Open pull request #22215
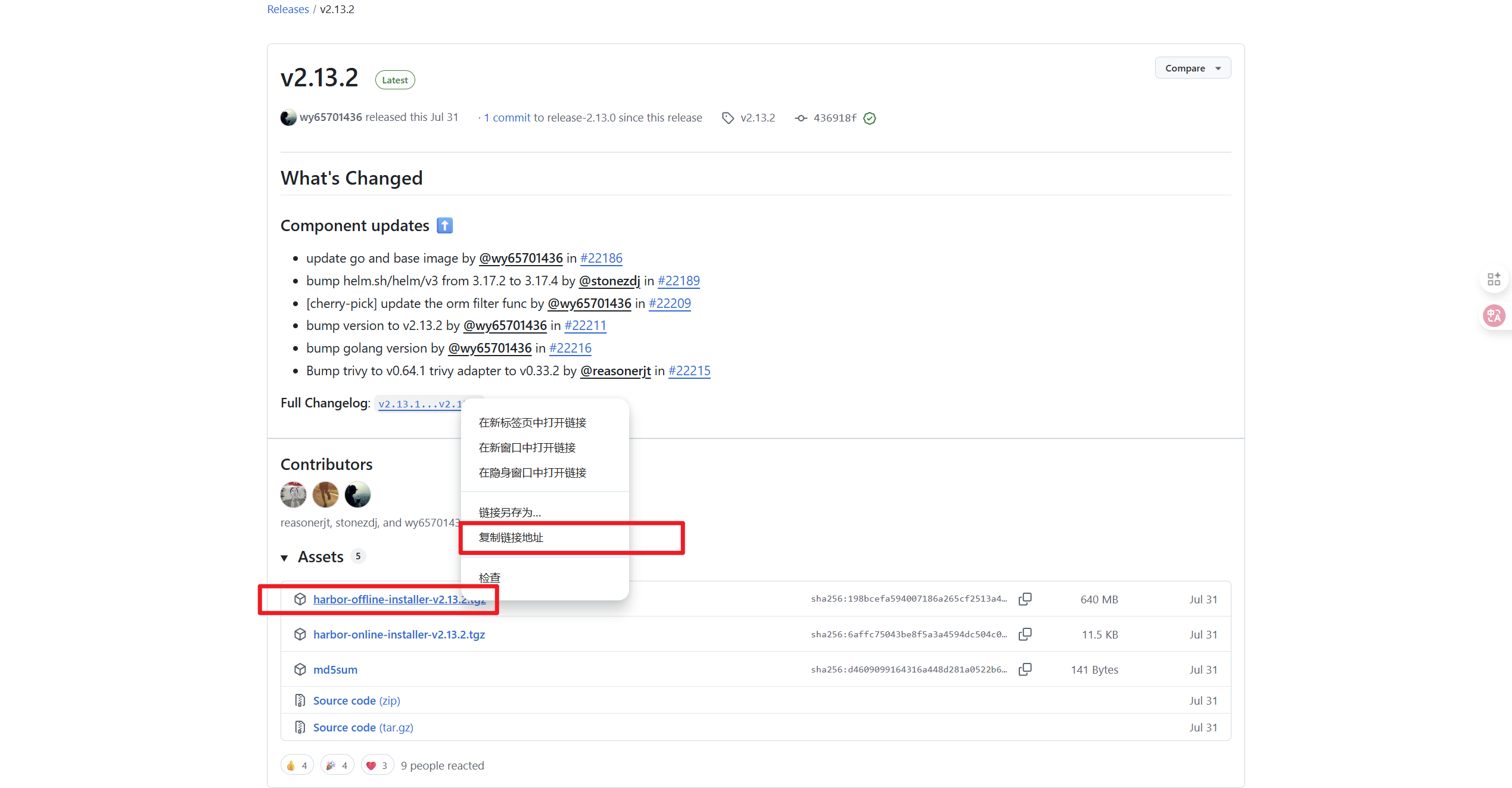Image resolution: width=1512 pixels, height=788 pixels. click(x=689, y=370)
